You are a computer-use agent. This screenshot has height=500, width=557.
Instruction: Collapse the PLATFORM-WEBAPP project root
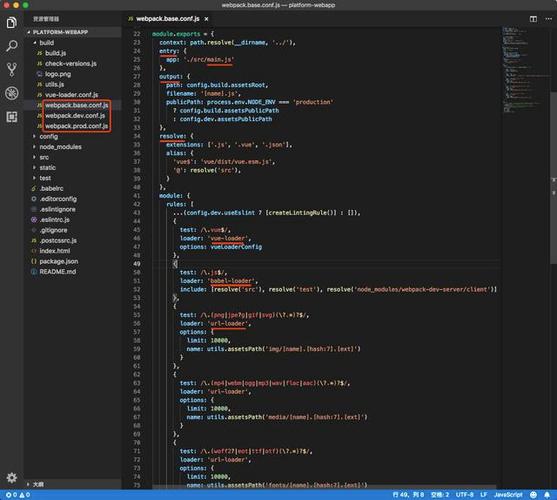click(73, 32)
